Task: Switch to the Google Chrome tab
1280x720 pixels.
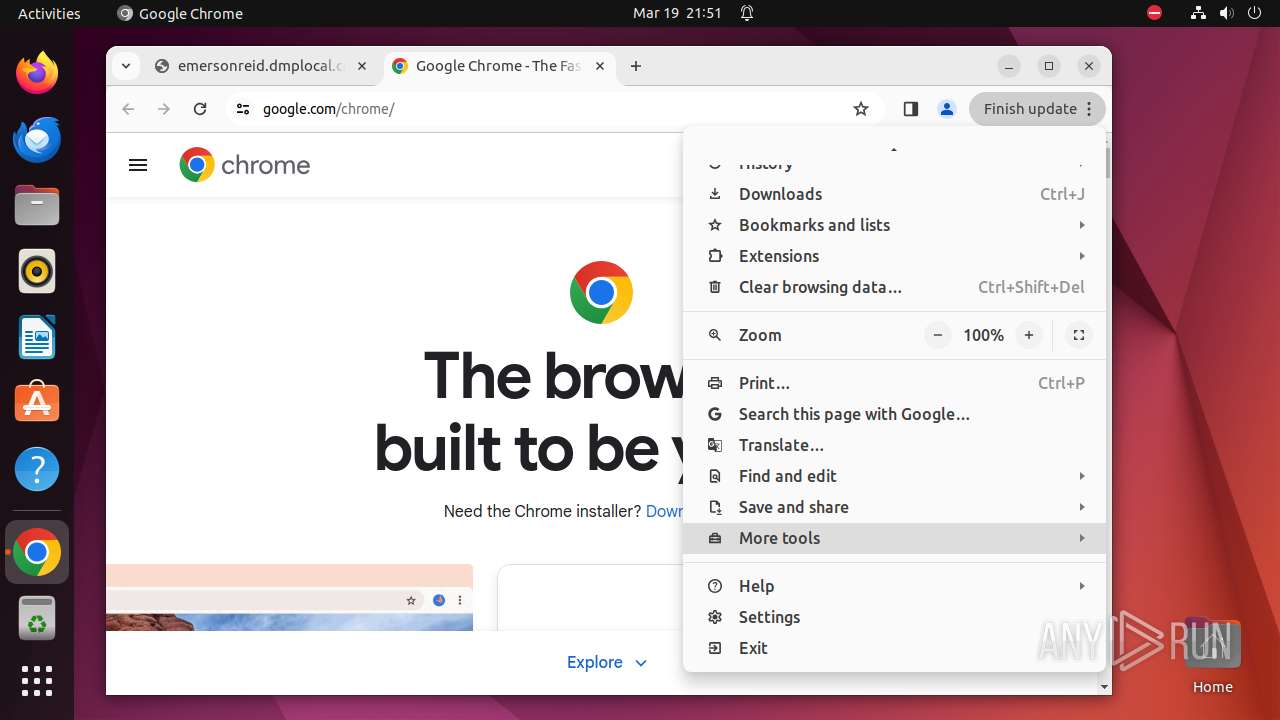Action: [498, 66]
